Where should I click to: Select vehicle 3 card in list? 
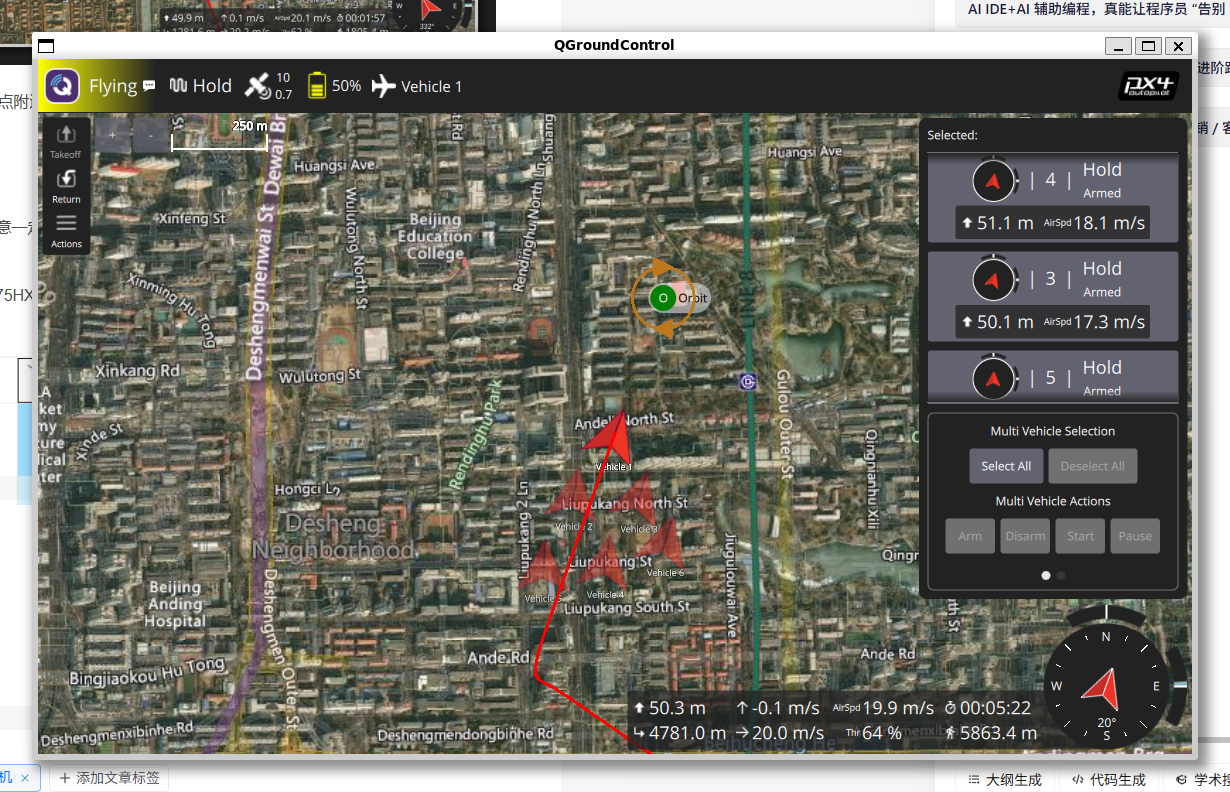(1052, 297)
